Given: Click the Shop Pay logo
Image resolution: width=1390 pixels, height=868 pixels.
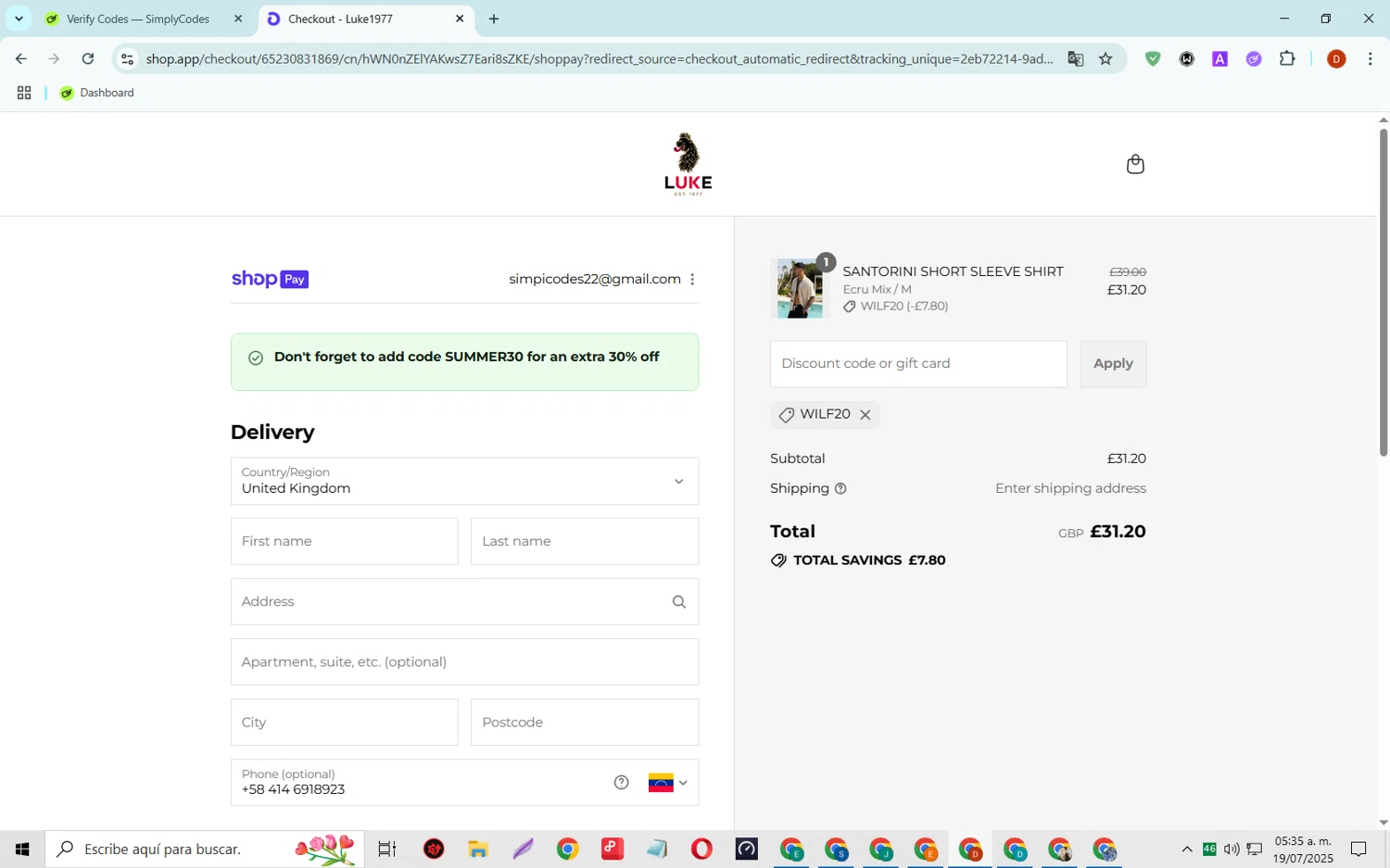Looking at the screenshot, I should pyautogui.click(x=270, y=279).
